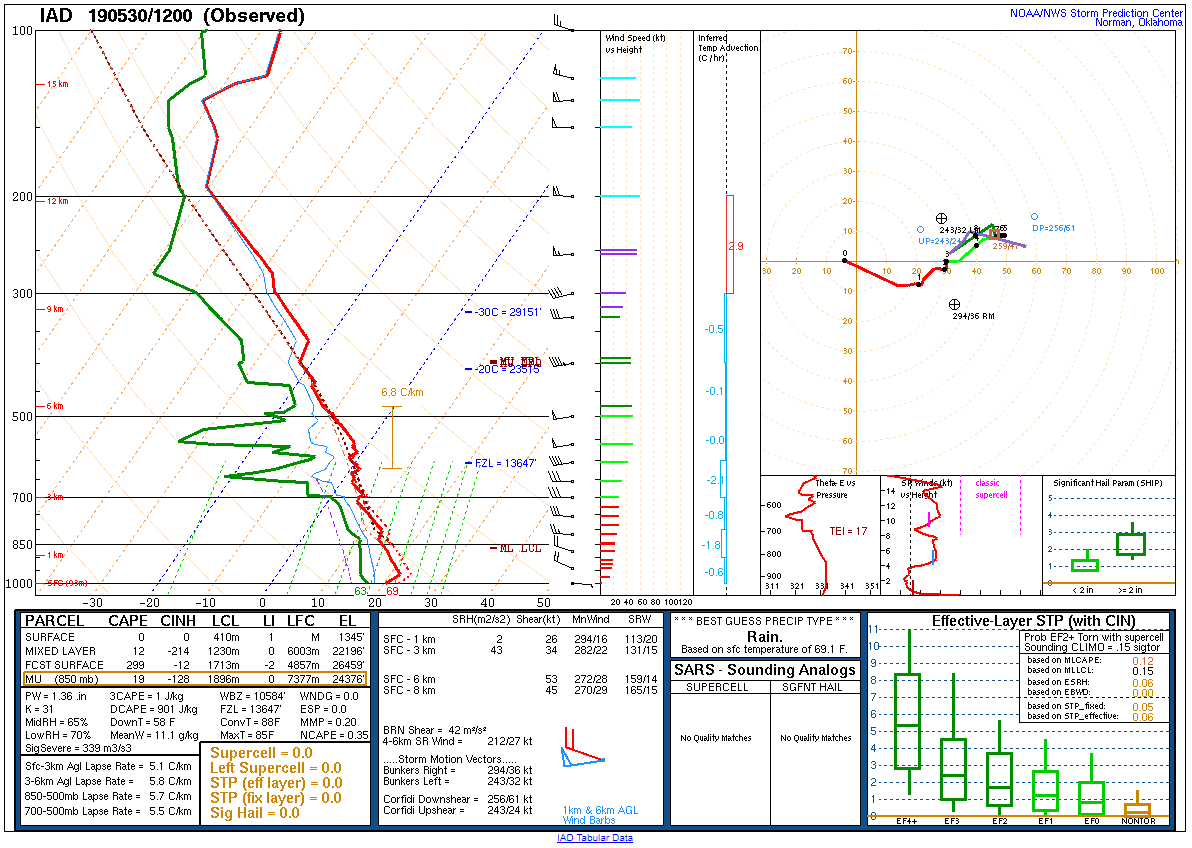Click the 4-6km SR Wind value row

[x=458, y=742]
